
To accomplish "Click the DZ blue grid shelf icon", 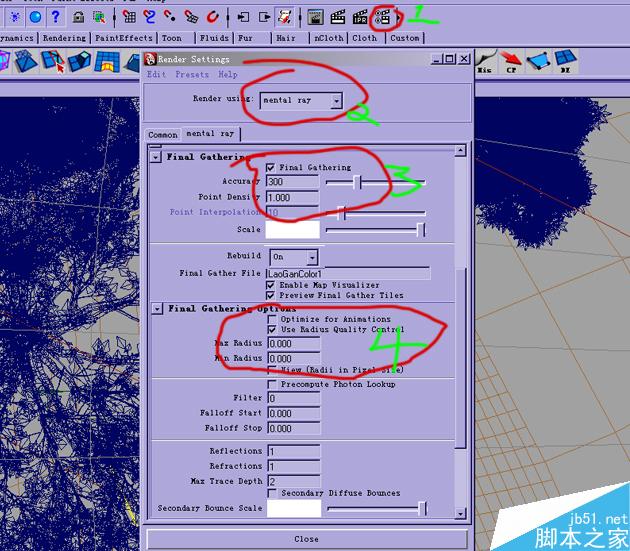I will click(566, 61).
